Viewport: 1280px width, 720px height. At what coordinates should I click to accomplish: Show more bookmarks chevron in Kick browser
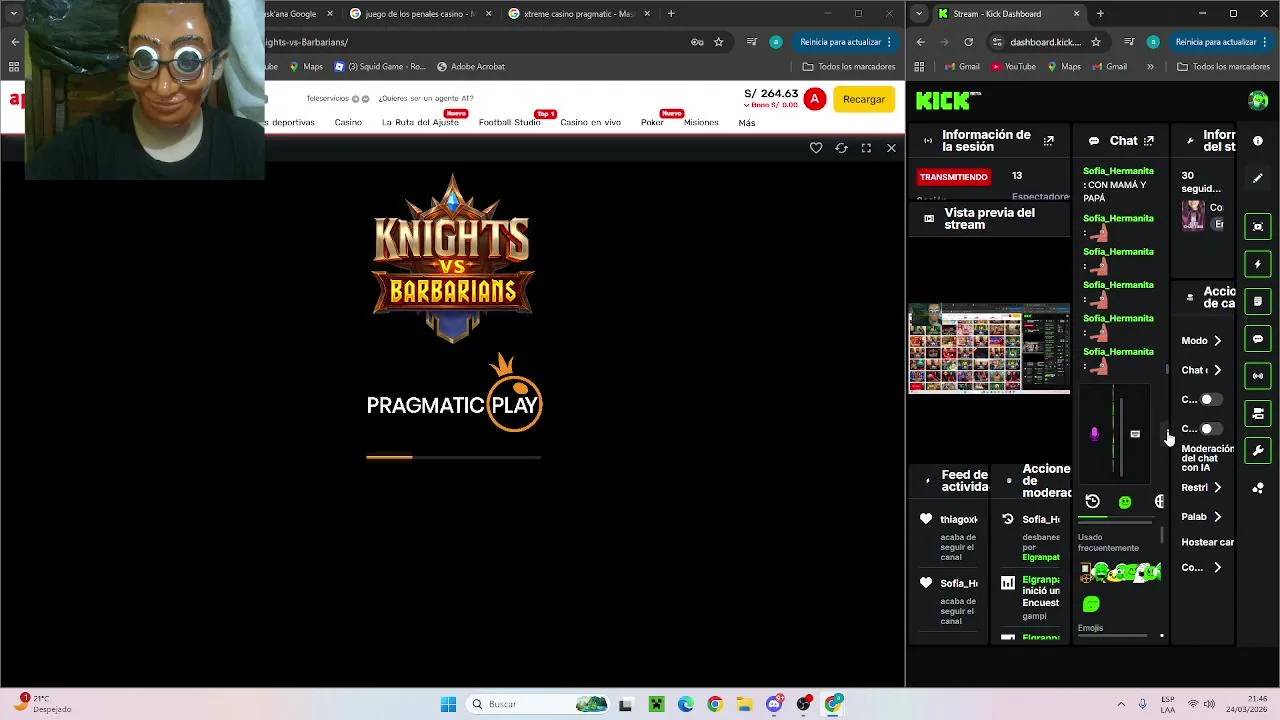(x=1150, y=67)
